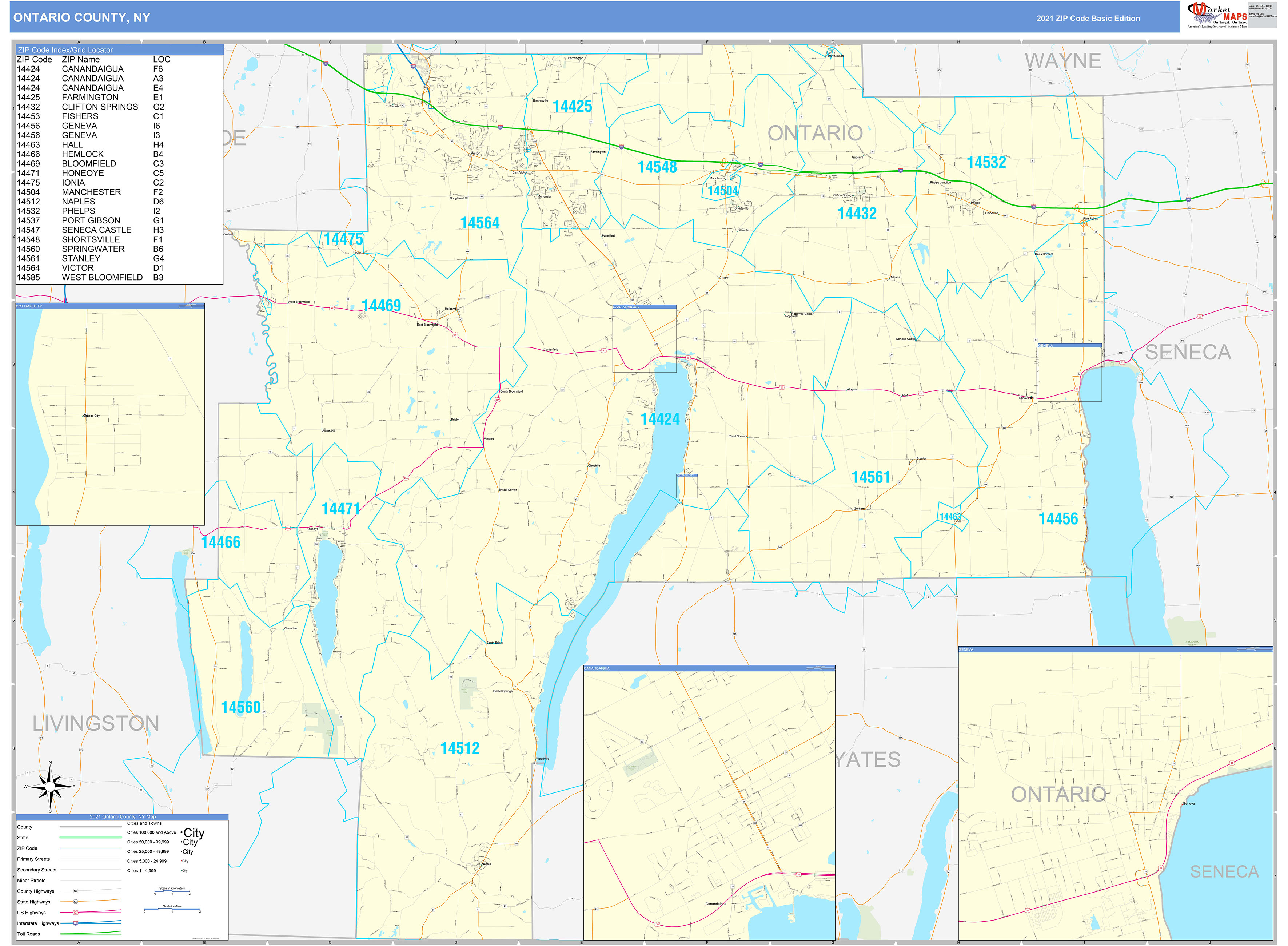Image resolution: width=1288 pixels, height=946 pixels.
Task: Click the Scale in Miles bar
Action: click(172, 909)
